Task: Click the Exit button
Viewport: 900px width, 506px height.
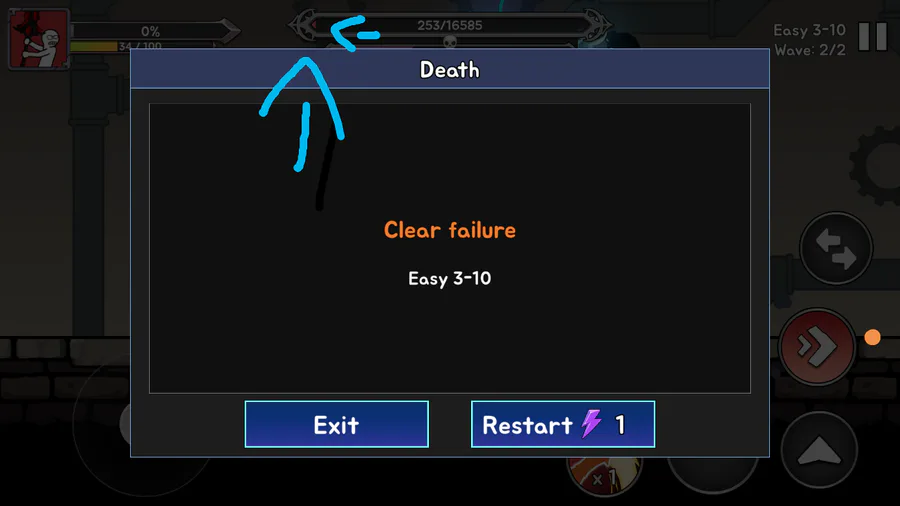Action: [336, 424]
